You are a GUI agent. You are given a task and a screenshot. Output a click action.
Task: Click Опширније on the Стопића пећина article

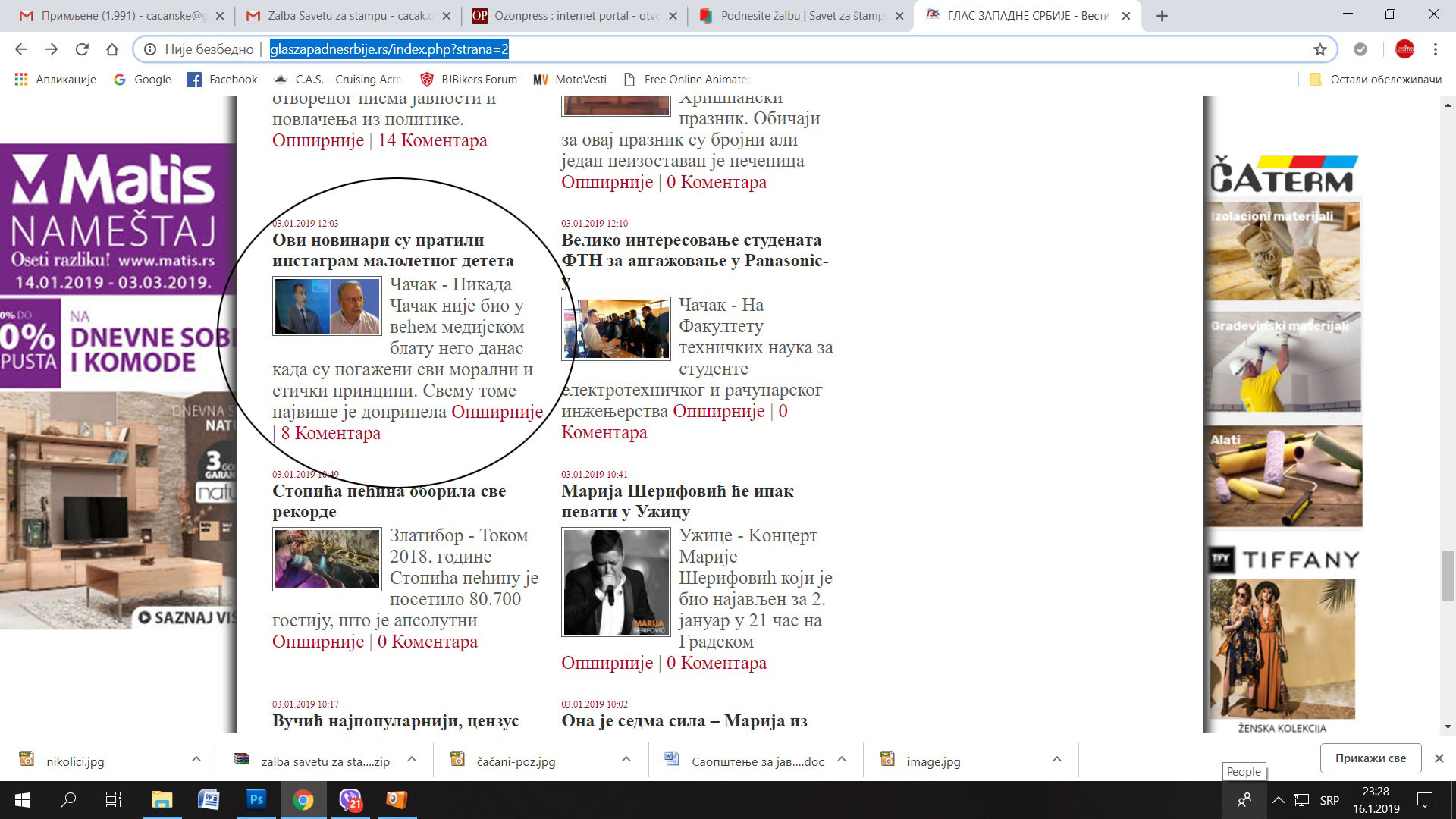tap(318, 642)
